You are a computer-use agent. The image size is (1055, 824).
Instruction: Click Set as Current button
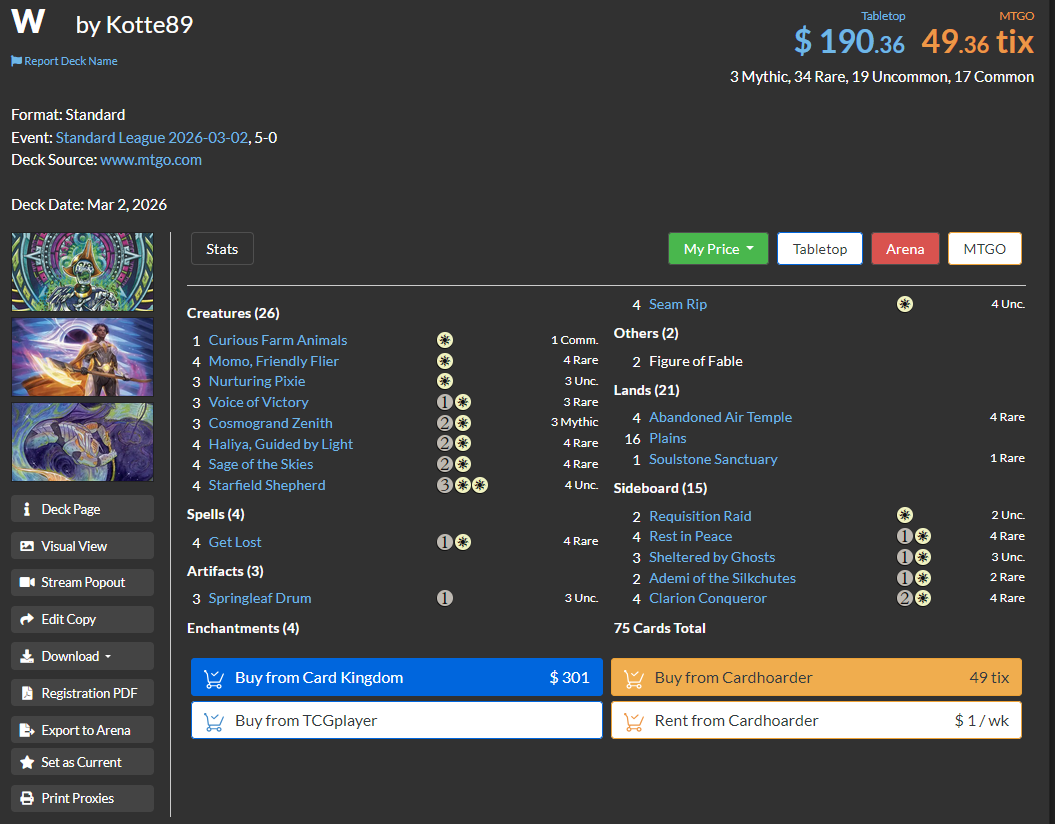tap(82, 762)
